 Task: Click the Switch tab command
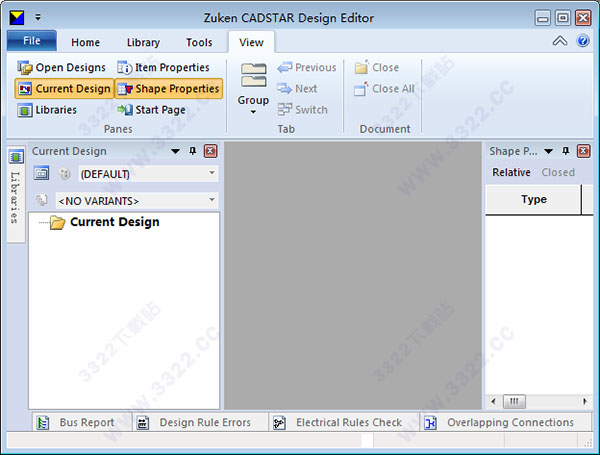302,110
